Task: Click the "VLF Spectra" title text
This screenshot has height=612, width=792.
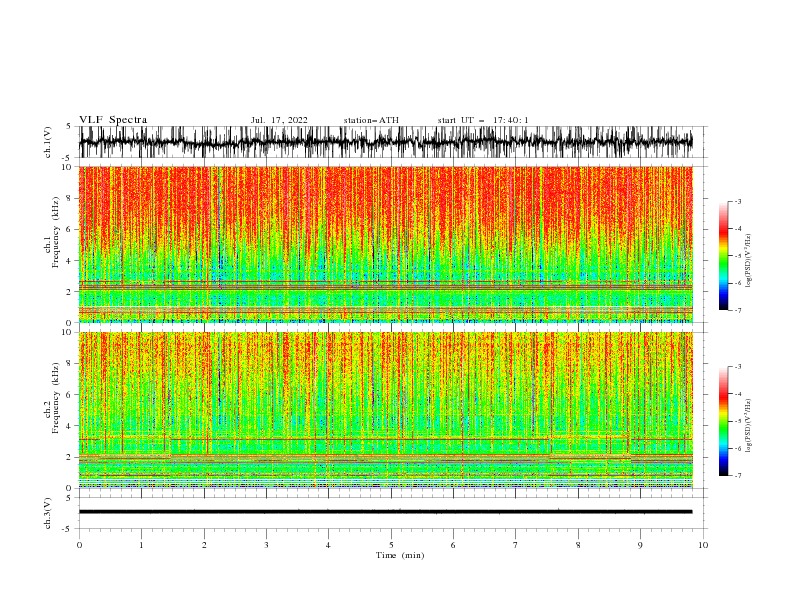Action: pyautogui.click(x=113, y=120)
